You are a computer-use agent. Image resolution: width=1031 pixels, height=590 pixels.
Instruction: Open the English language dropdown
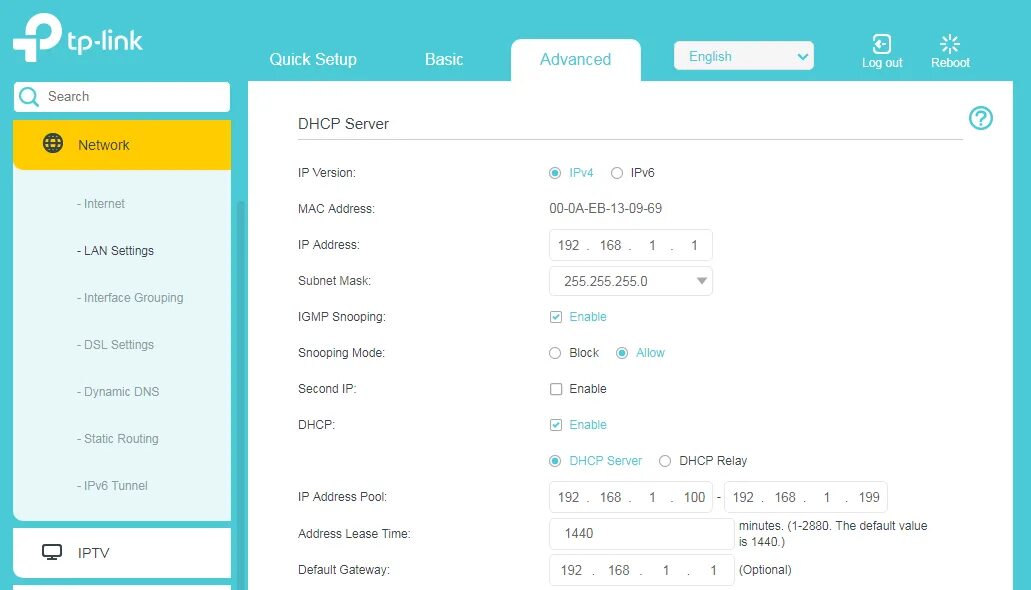(744, 56)
